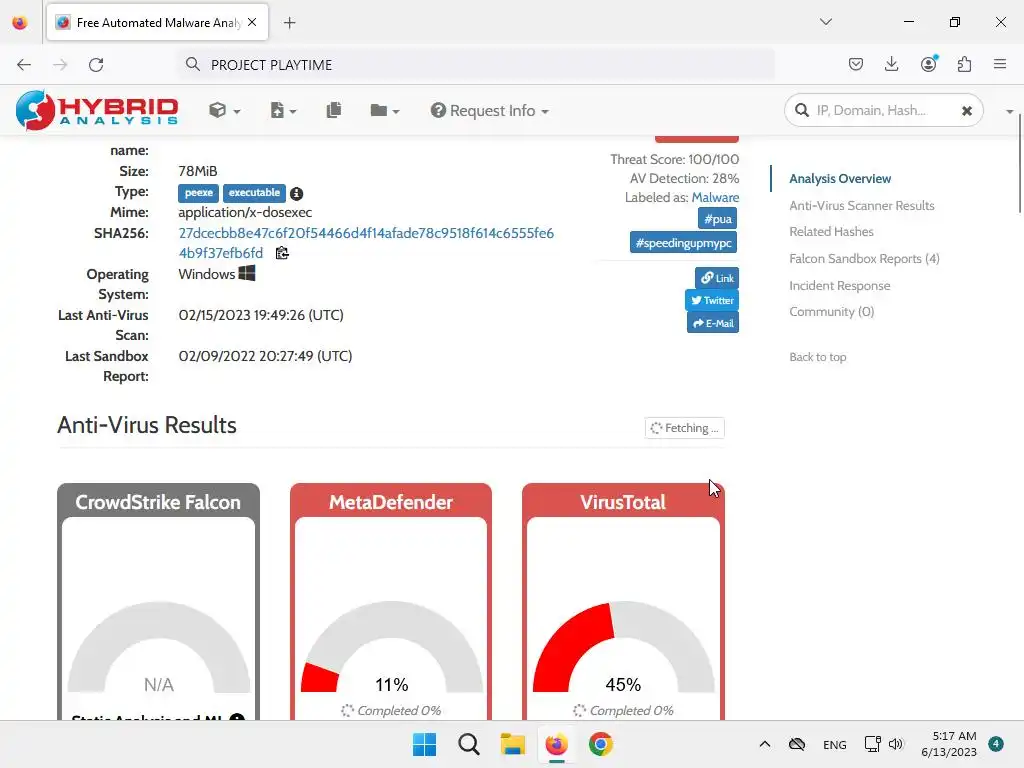This screenshot has width=1024, height=768.
Task: Open the Windows Start menu
Action: click(x=424, y=744)
